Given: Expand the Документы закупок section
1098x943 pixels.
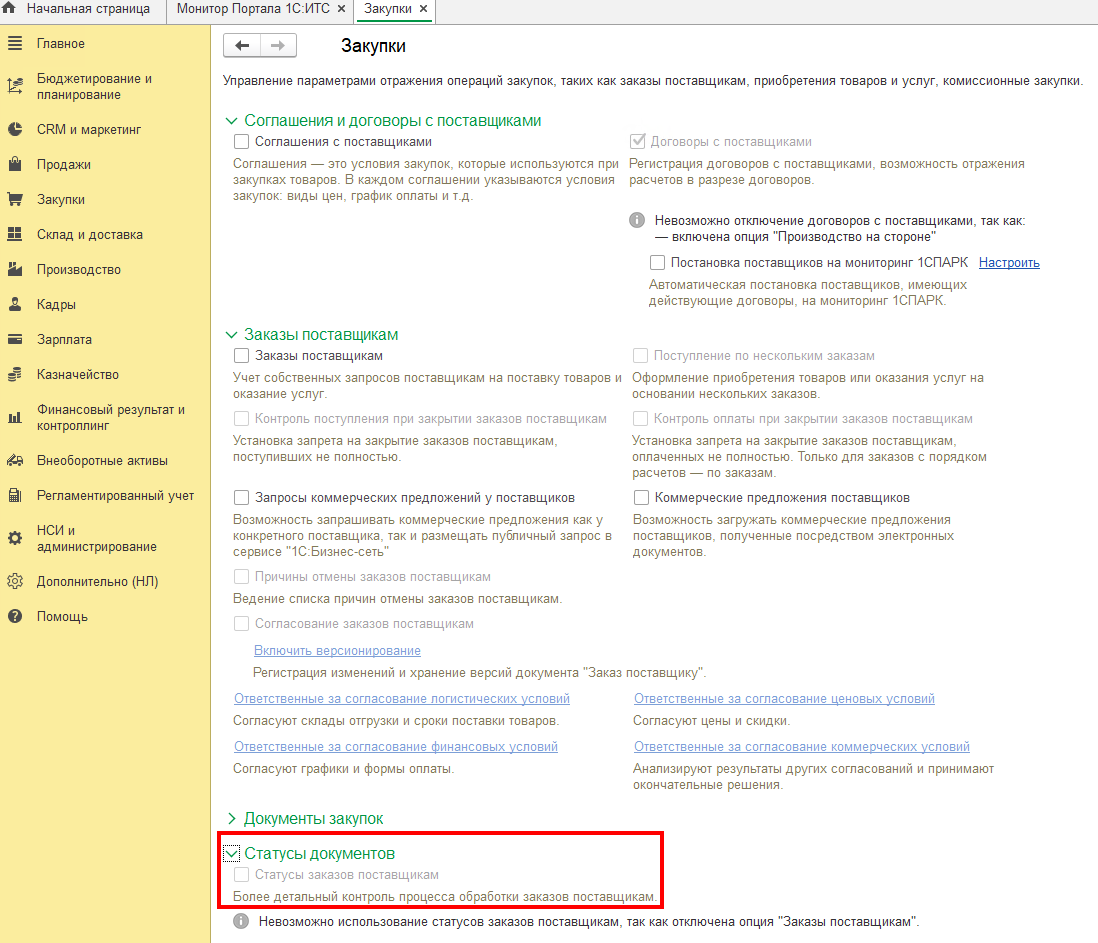Looking at the screenshot, I should click(231, 818).
